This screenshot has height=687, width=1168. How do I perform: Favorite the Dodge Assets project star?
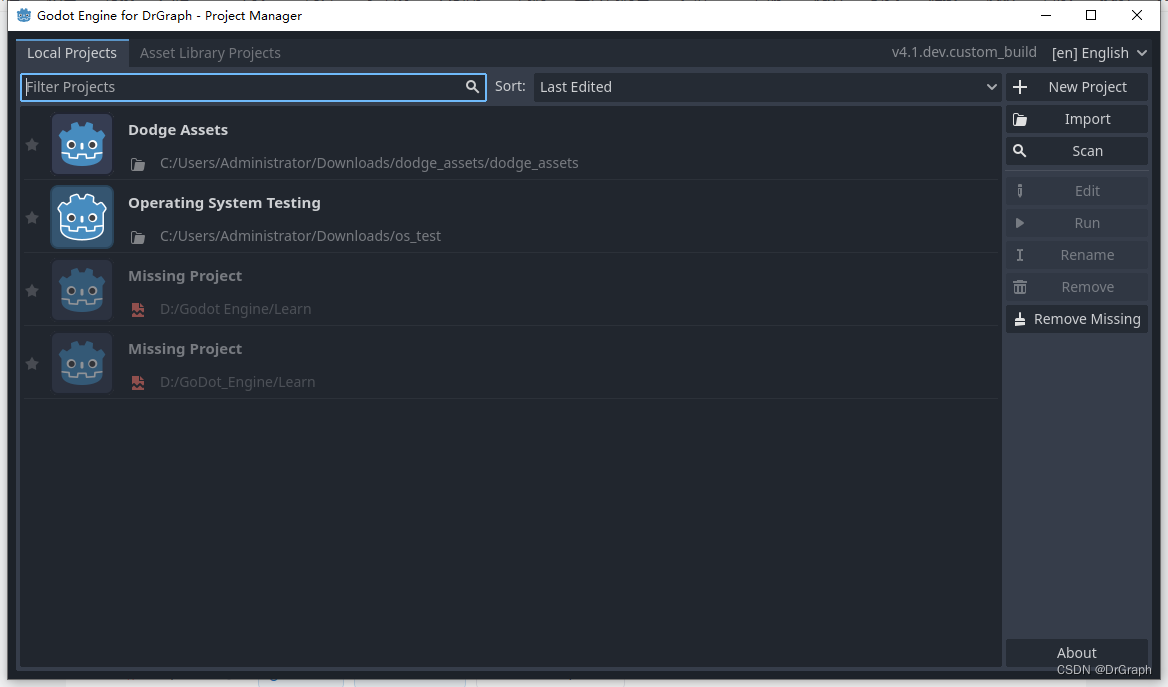click(32, 145)
